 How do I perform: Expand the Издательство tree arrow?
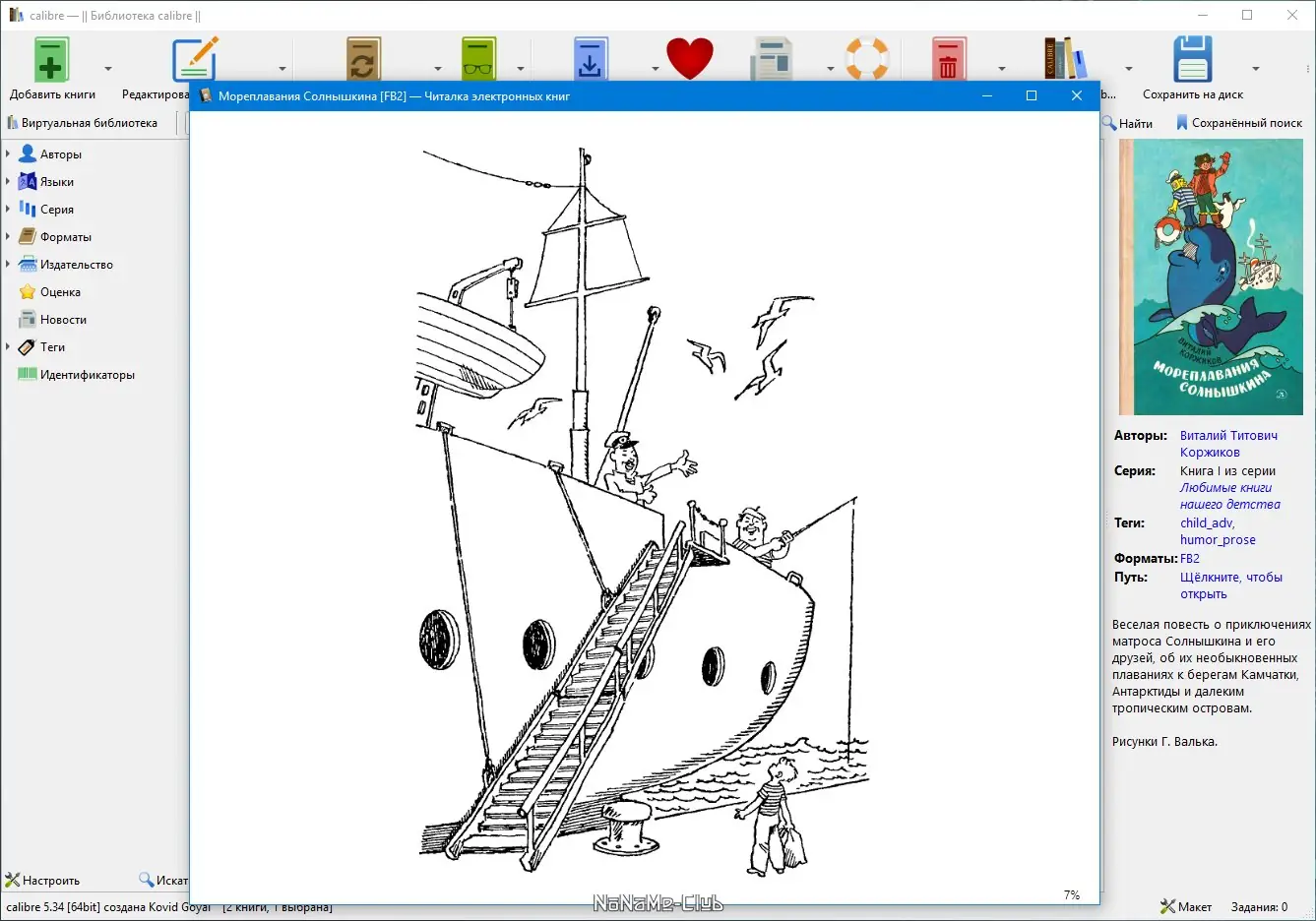(x=8, y=265)
